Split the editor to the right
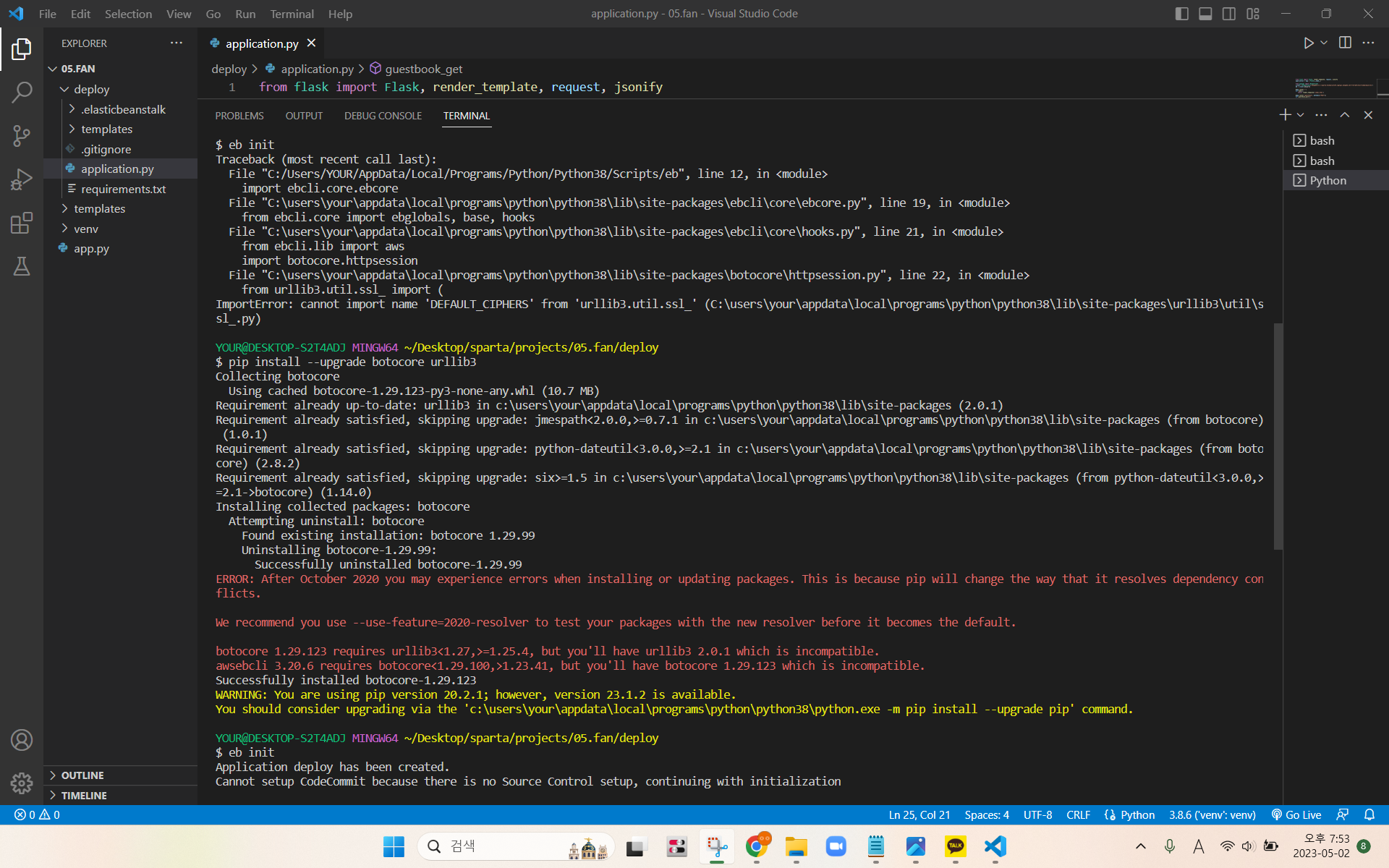 coord(1345,43)
